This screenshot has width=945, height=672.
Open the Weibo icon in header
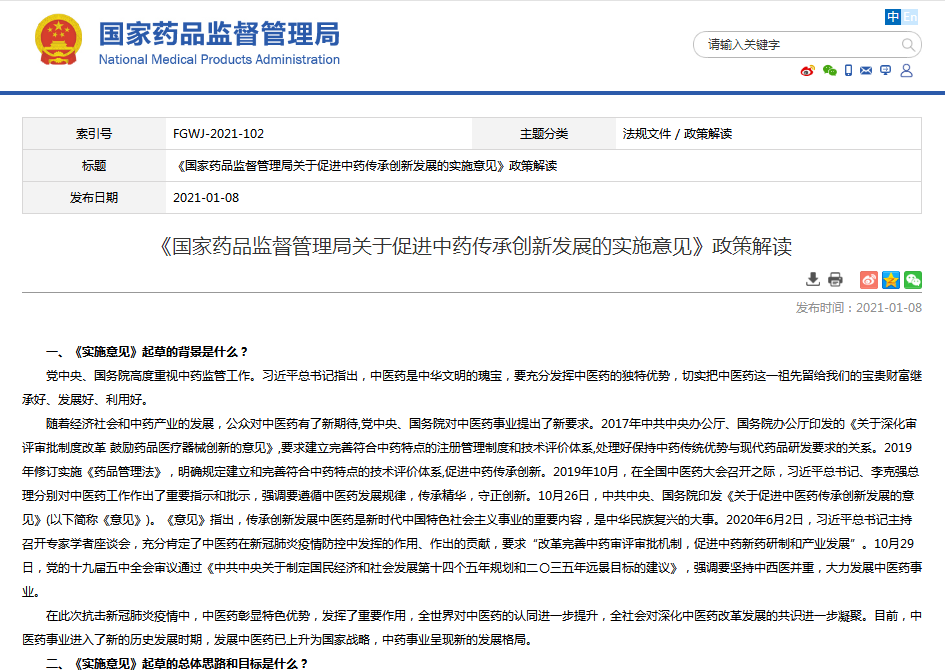808,71
